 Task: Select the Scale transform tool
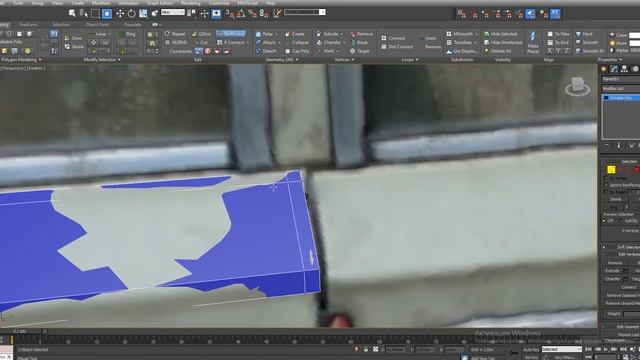click(143, 13)
